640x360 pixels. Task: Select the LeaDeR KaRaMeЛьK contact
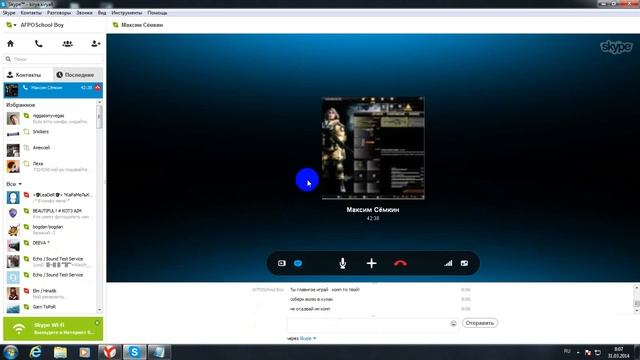click(51, 198)
